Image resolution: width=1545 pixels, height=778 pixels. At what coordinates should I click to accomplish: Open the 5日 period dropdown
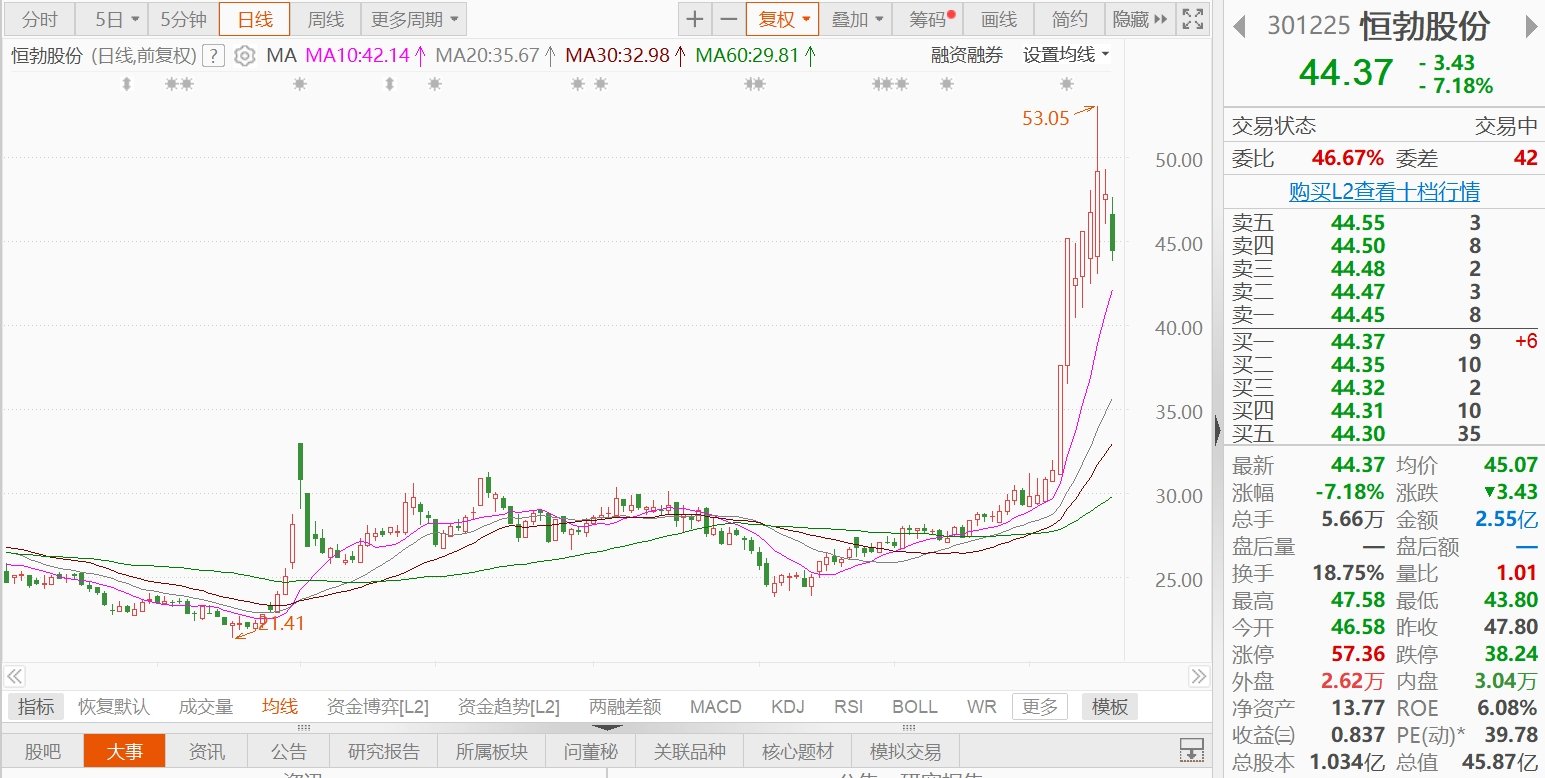pos(110,19)
